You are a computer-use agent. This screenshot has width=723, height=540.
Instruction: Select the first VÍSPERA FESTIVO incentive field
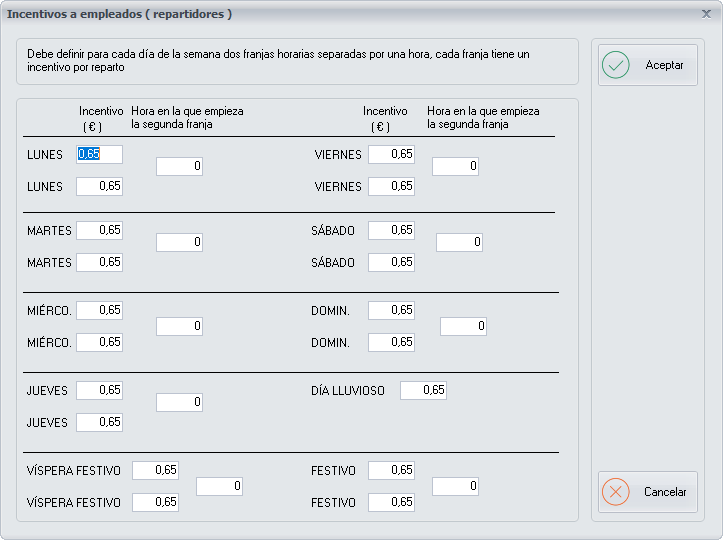155,470
